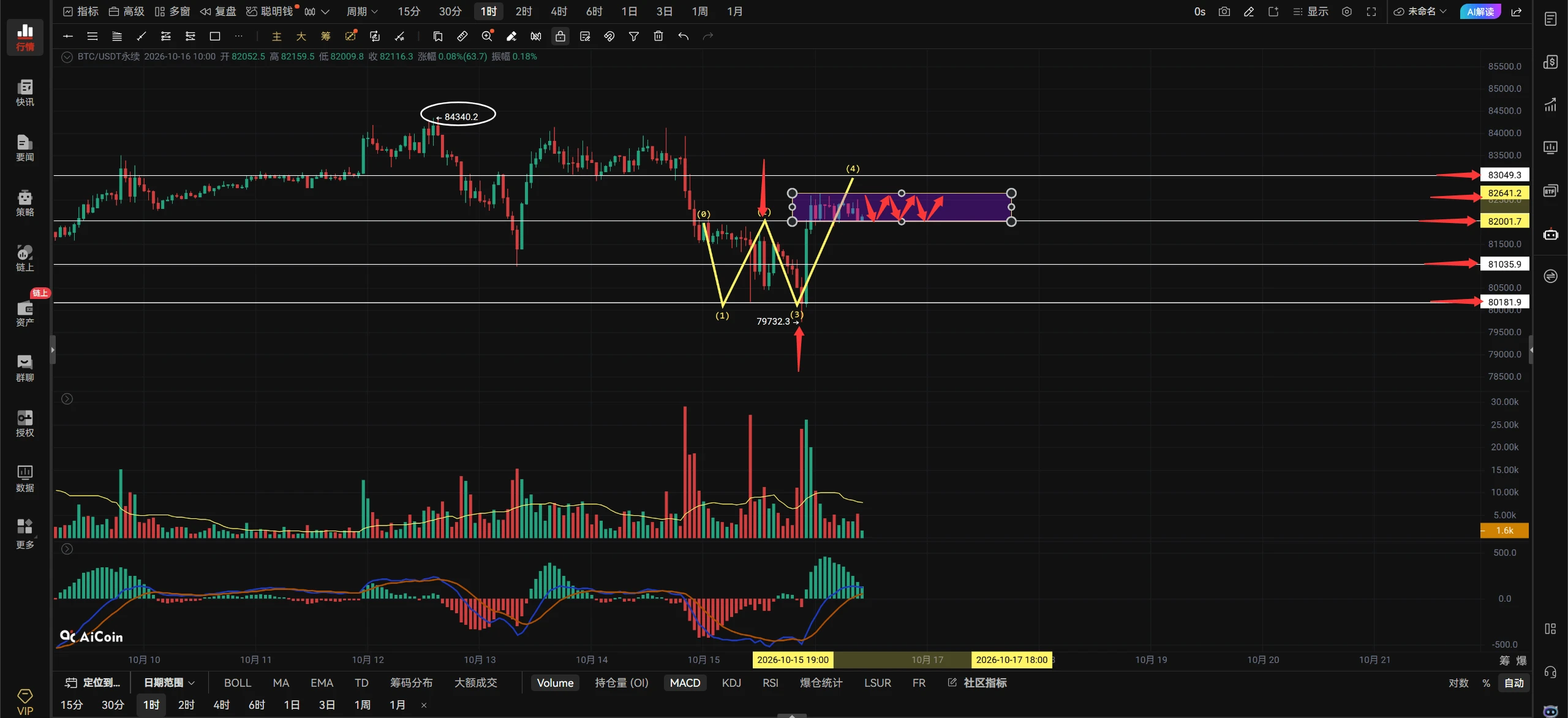Toggle the MACD indicator
This screenshot has height=718, width=1568.
coord(685,682)
